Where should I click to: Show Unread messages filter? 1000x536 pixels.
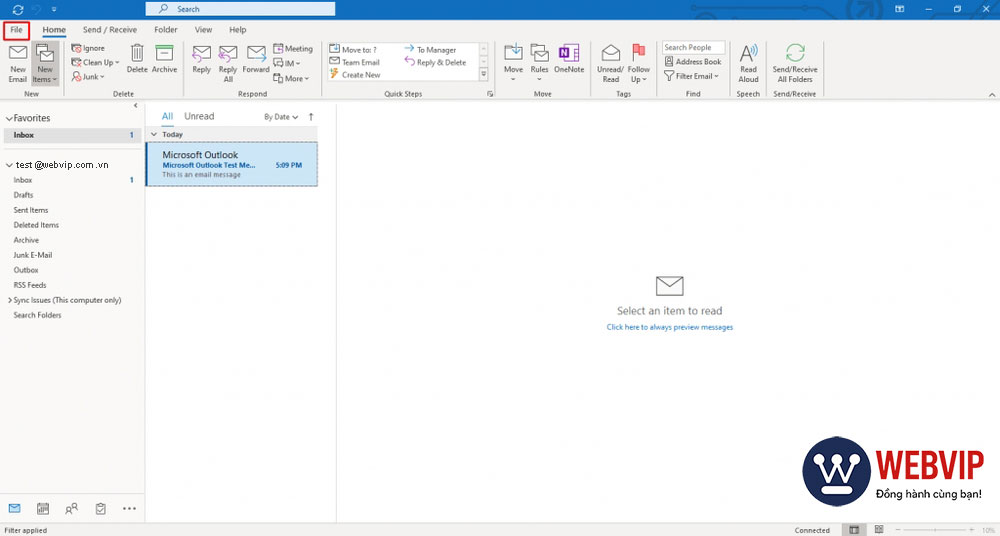[x=199, y=116]
